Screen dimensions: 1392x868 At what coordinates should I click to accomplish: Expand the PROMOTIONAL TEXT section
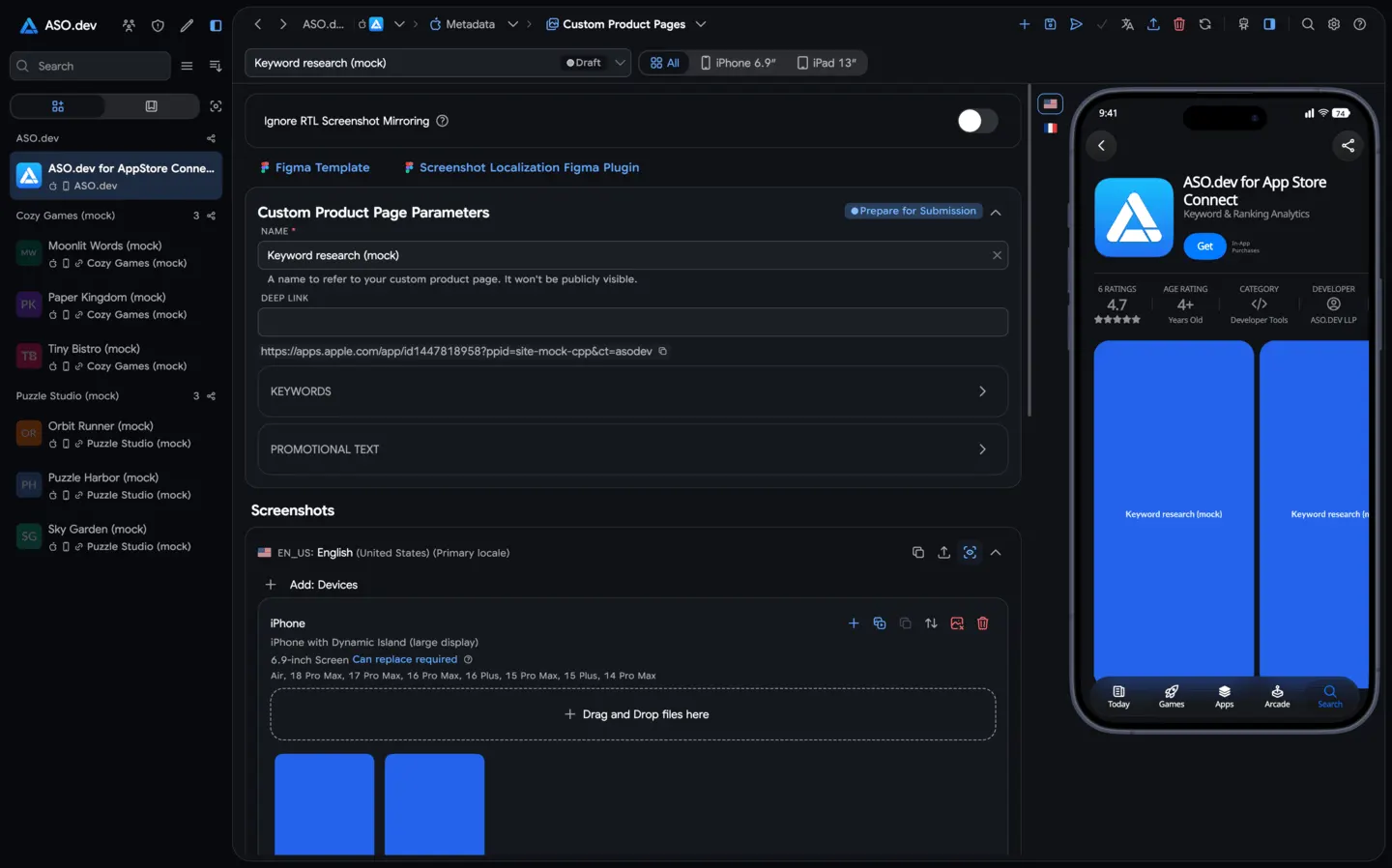click(x=633, y=449)
